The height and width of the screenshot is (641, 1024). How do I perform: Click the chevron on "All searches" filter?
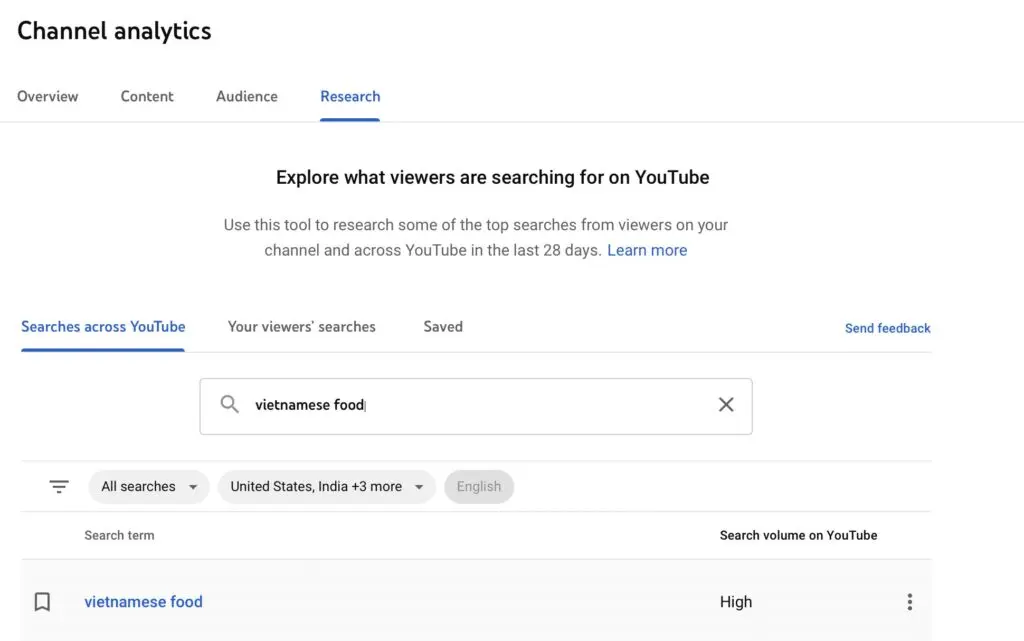(x=192, y=487)
